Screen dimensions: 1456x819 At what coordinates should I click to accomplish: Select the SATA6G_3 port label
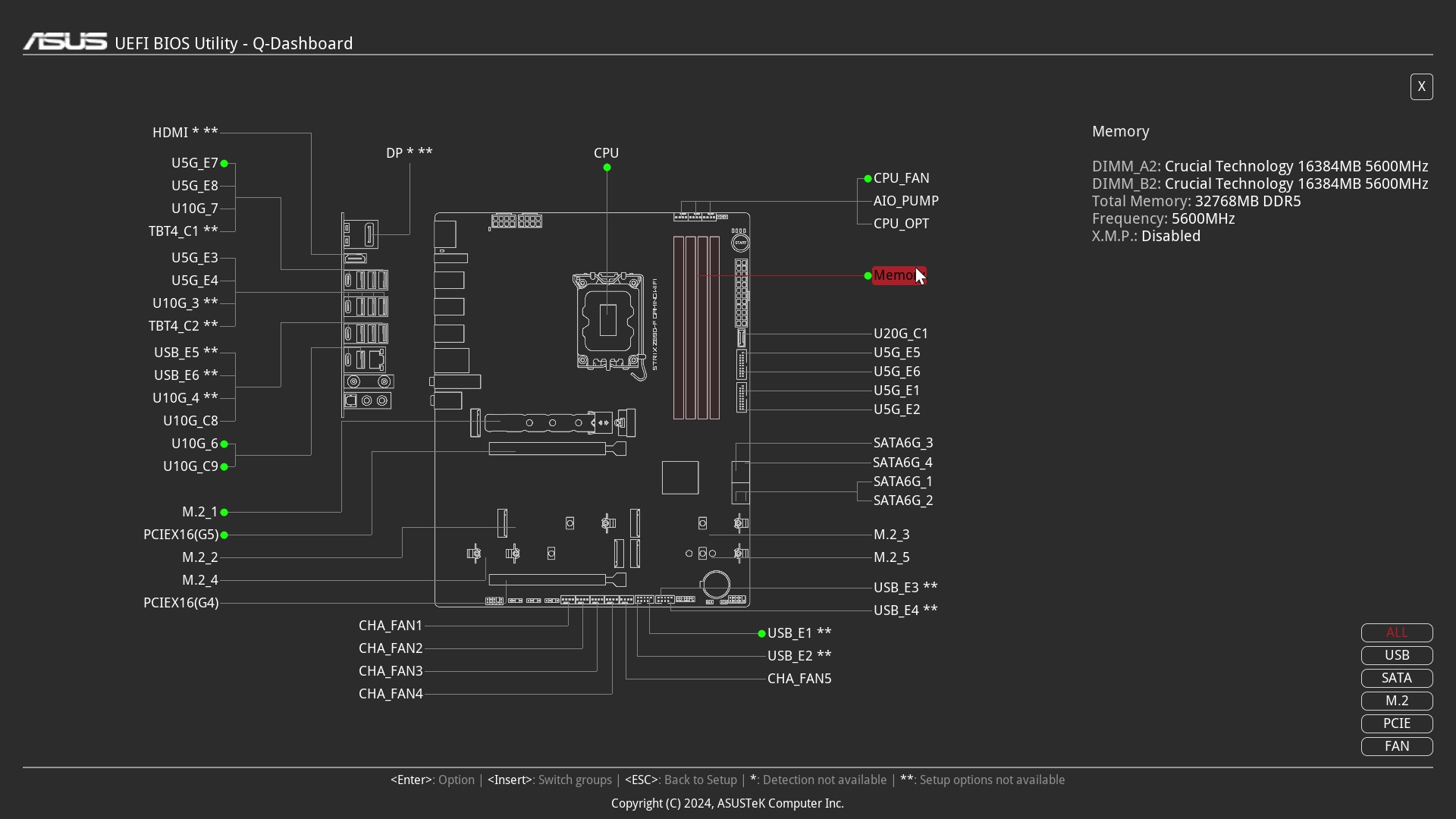(903, 443)
